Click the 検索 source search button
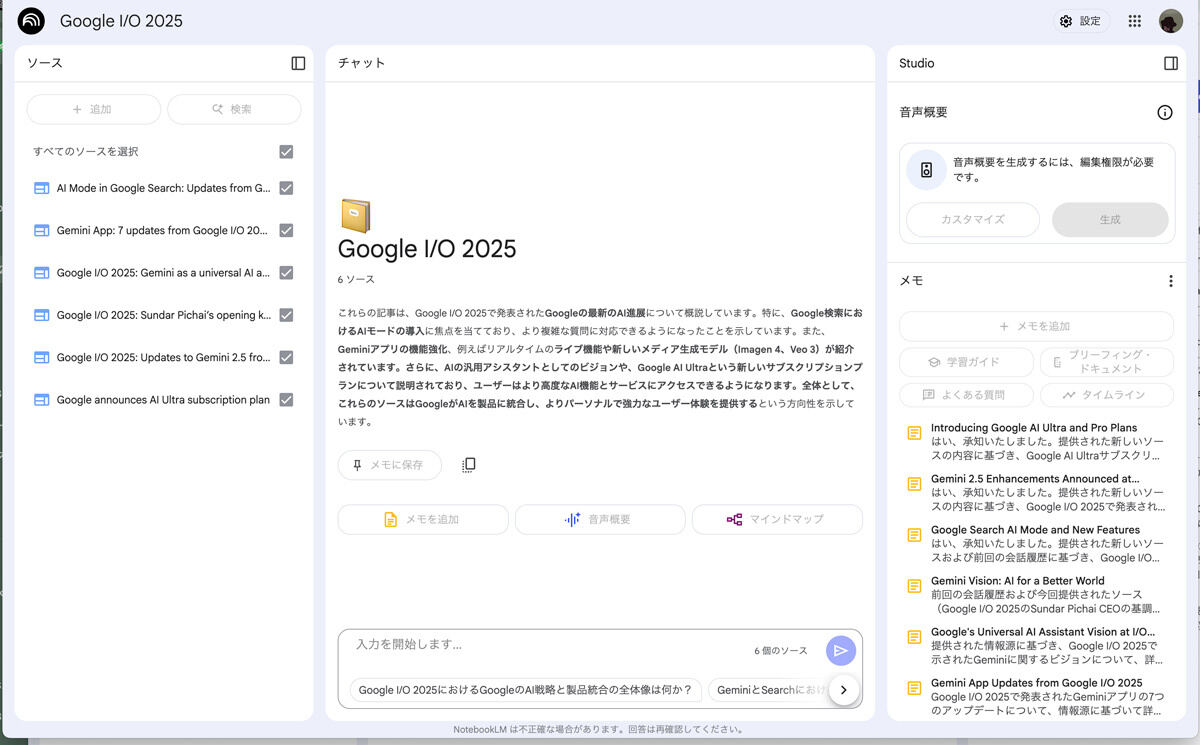Viewport: 1200px width, 745px height. 233,109
